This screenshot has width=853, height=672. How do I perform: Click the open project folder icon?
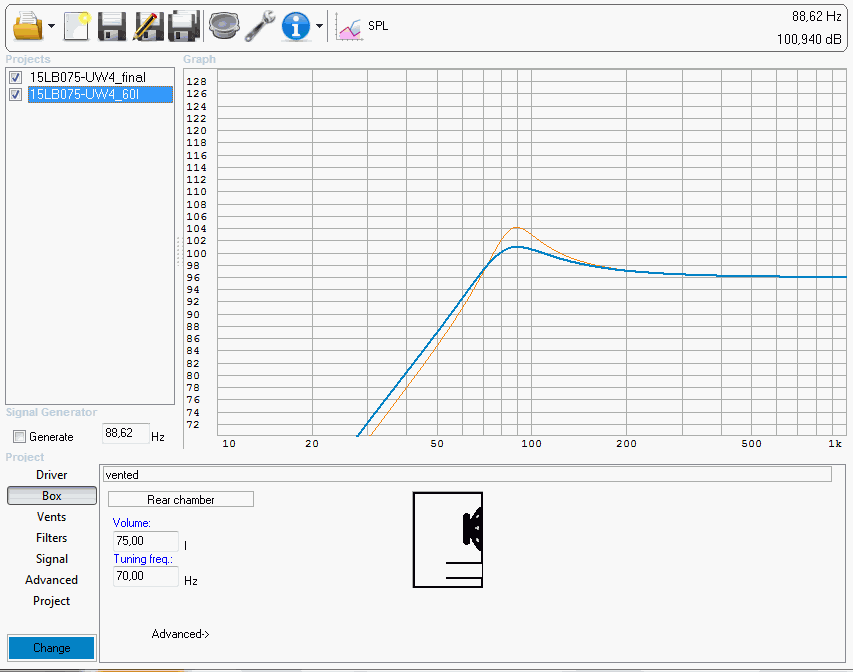(28, 25)
